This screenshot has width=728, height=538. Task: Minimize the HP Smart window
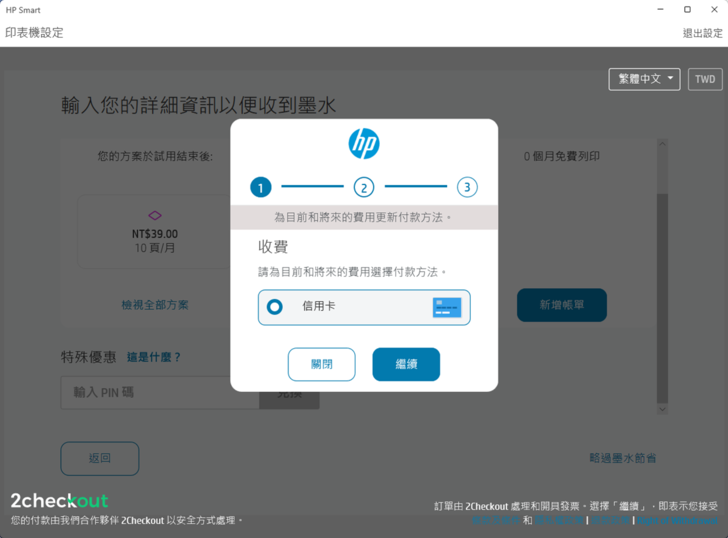[x=660, y=9]
